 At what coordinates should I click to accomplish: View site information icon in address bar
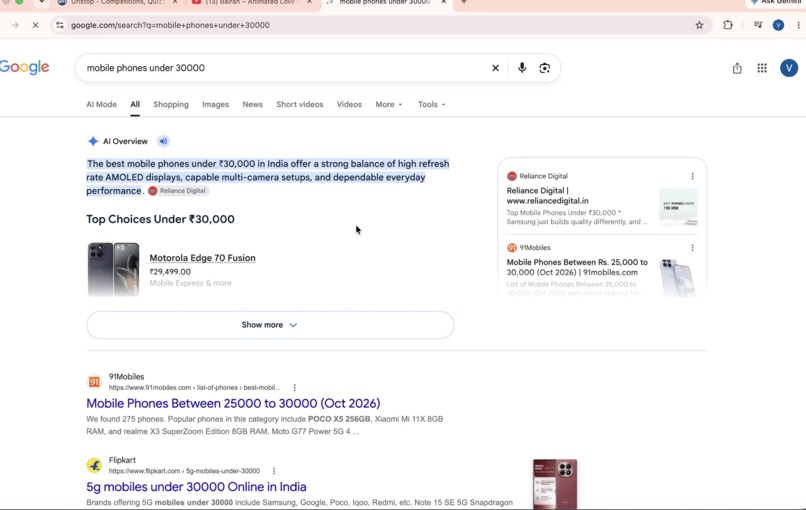tap(60, 25)
